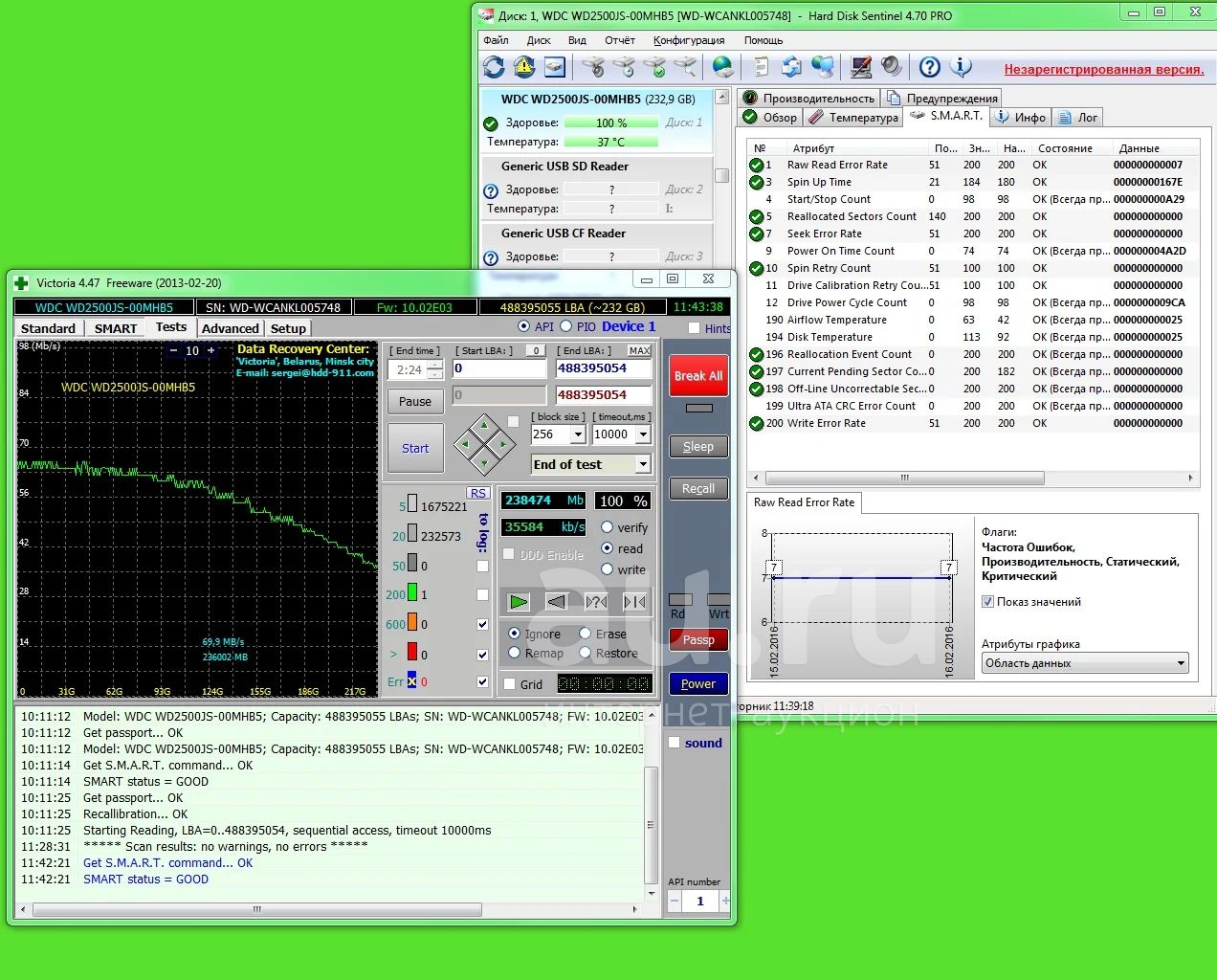Screen dimensions: 1217x980
Task: Click the health 100% bar for WDC disk
Action: click(610, 122)
